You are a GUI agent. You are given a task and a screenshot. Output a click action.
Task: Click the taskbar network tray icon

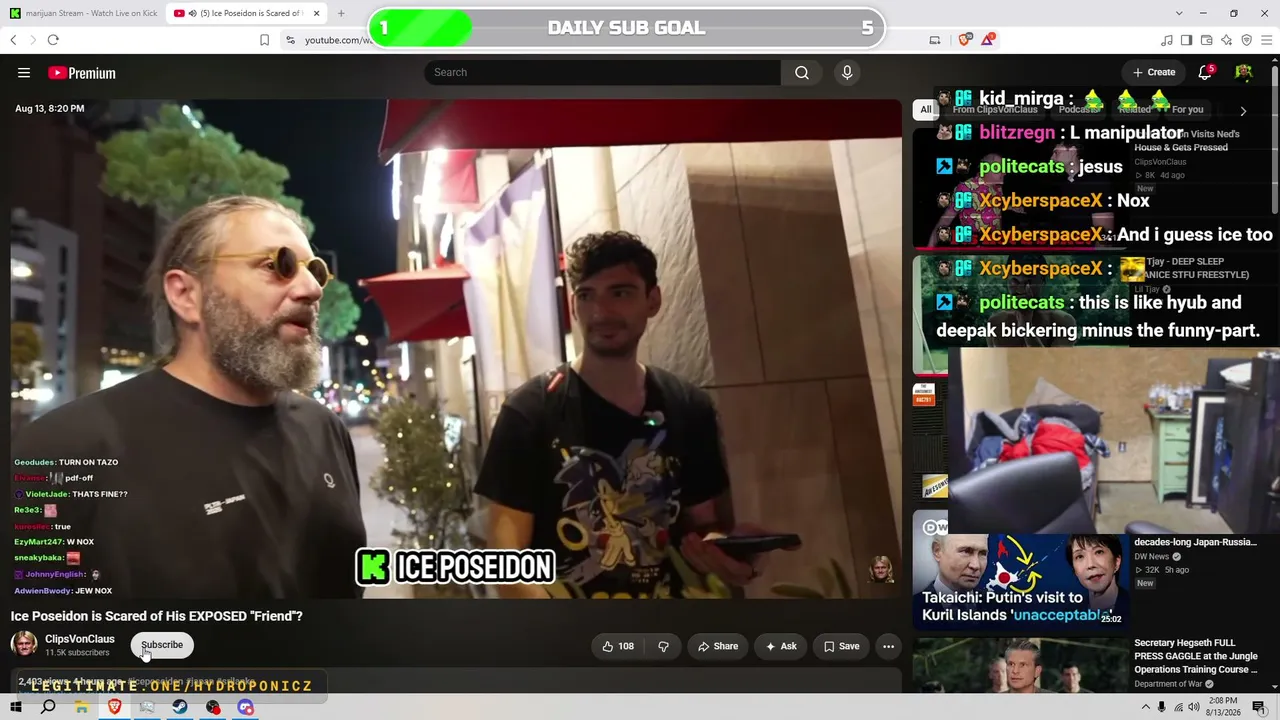point(1178,707)
